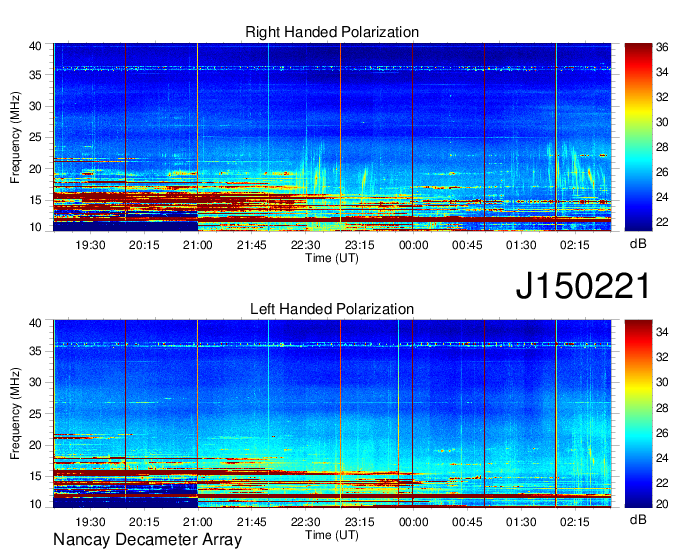Click the 15 MHz tick of Right Handed plot
680x552 pixels.
pos(35,200)
